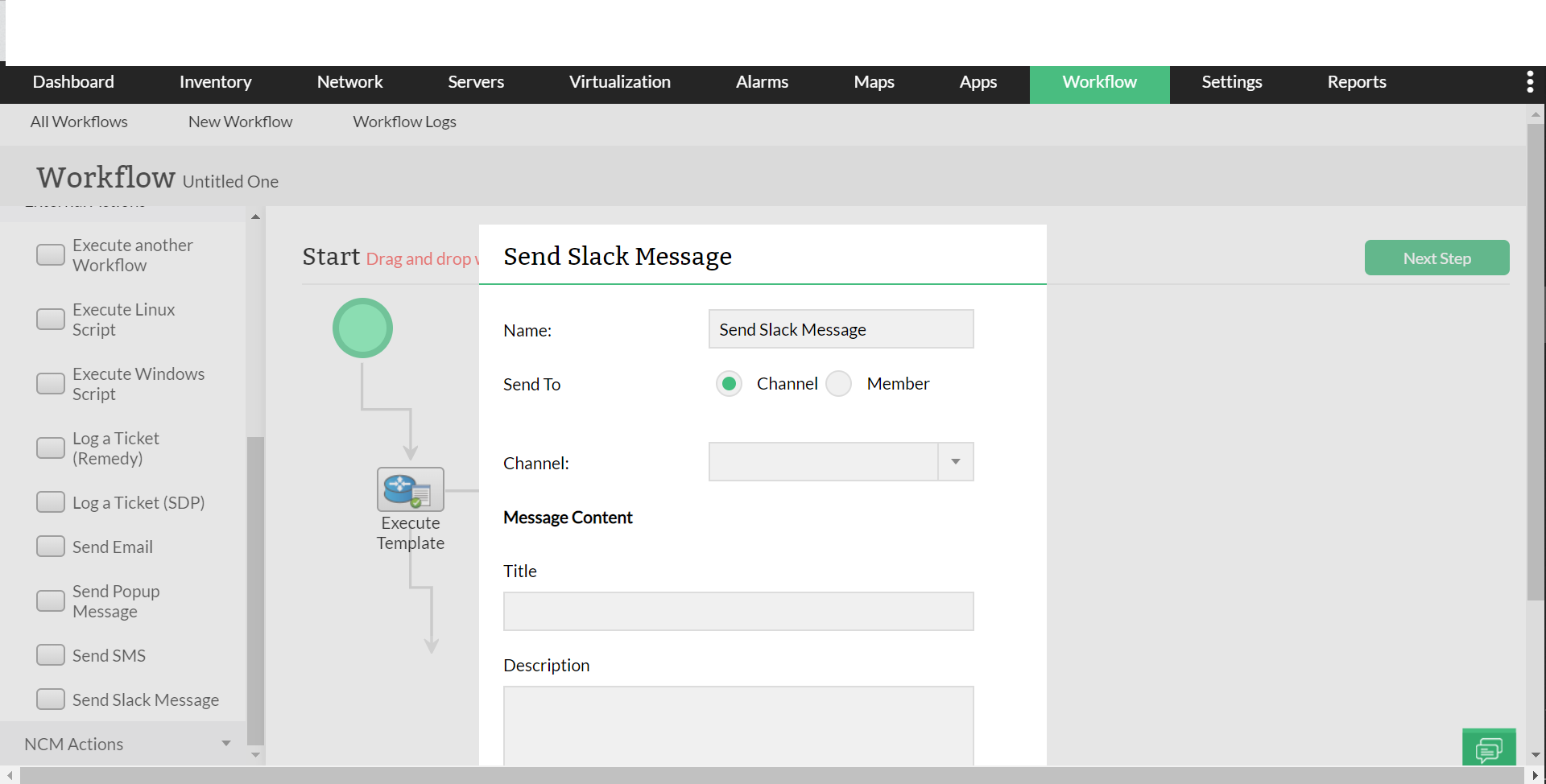
Task: Open the Channel dropdown list
Action: (x=955, y=462)
